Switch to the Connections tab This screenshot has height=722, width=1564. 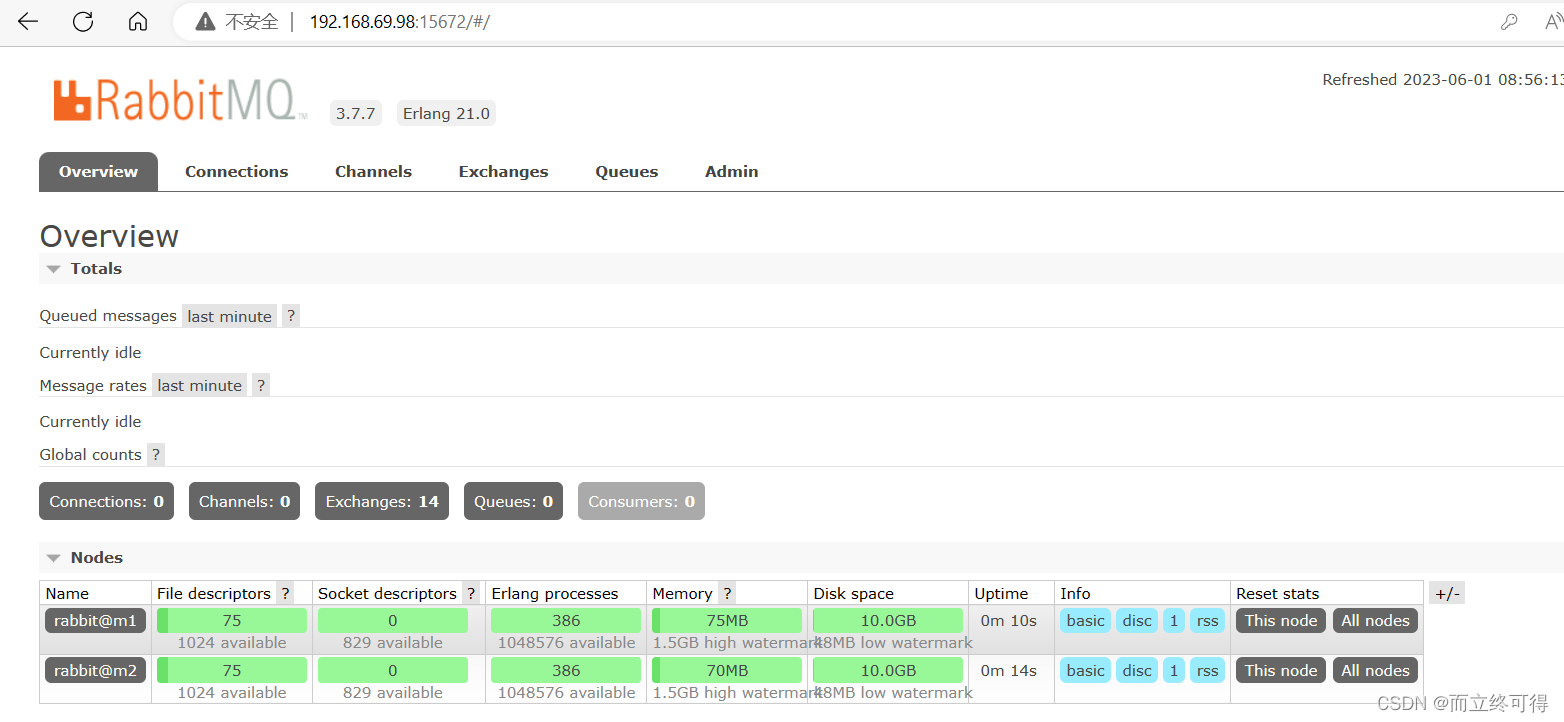tap(236, 171)
